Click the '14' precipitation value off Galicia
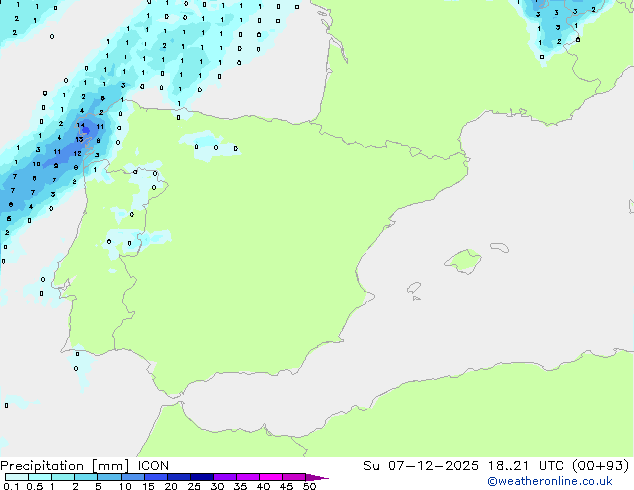The width and height of the screenshot is (634, 490). (80, 125)
